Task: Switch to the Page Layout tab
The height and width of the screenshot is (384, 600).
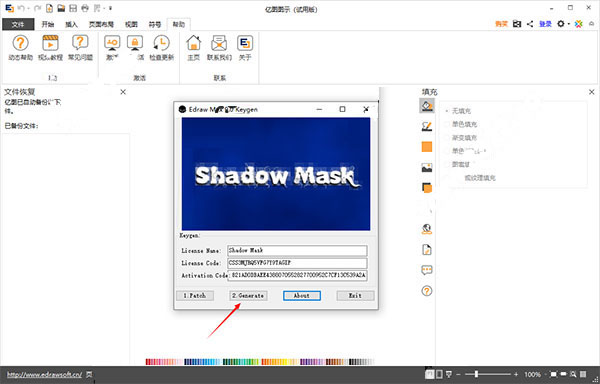Action: tap(101, 24)
